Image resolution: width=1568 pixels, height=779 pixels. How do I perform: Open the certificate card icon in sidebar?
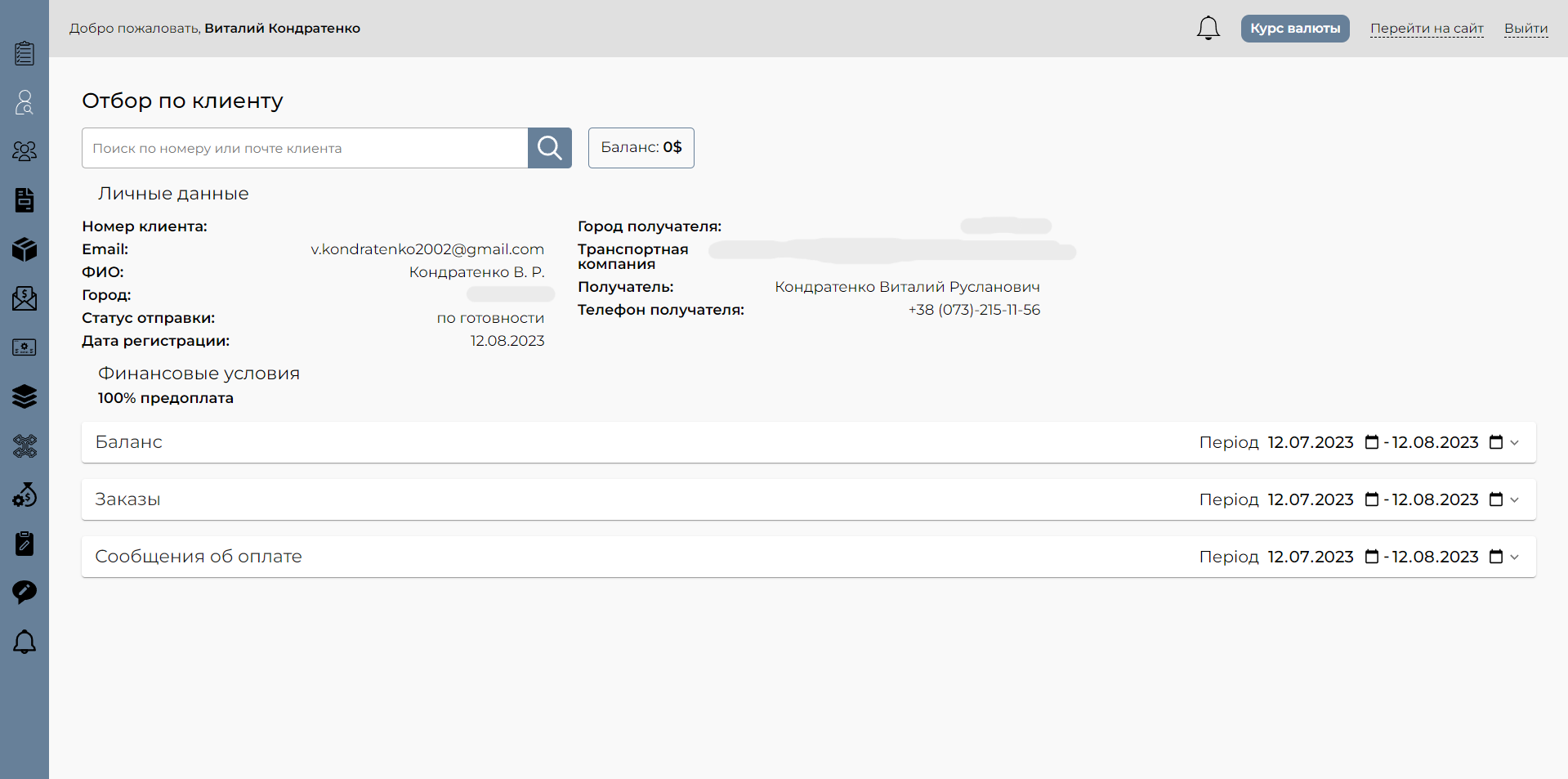tap(25, 347)
